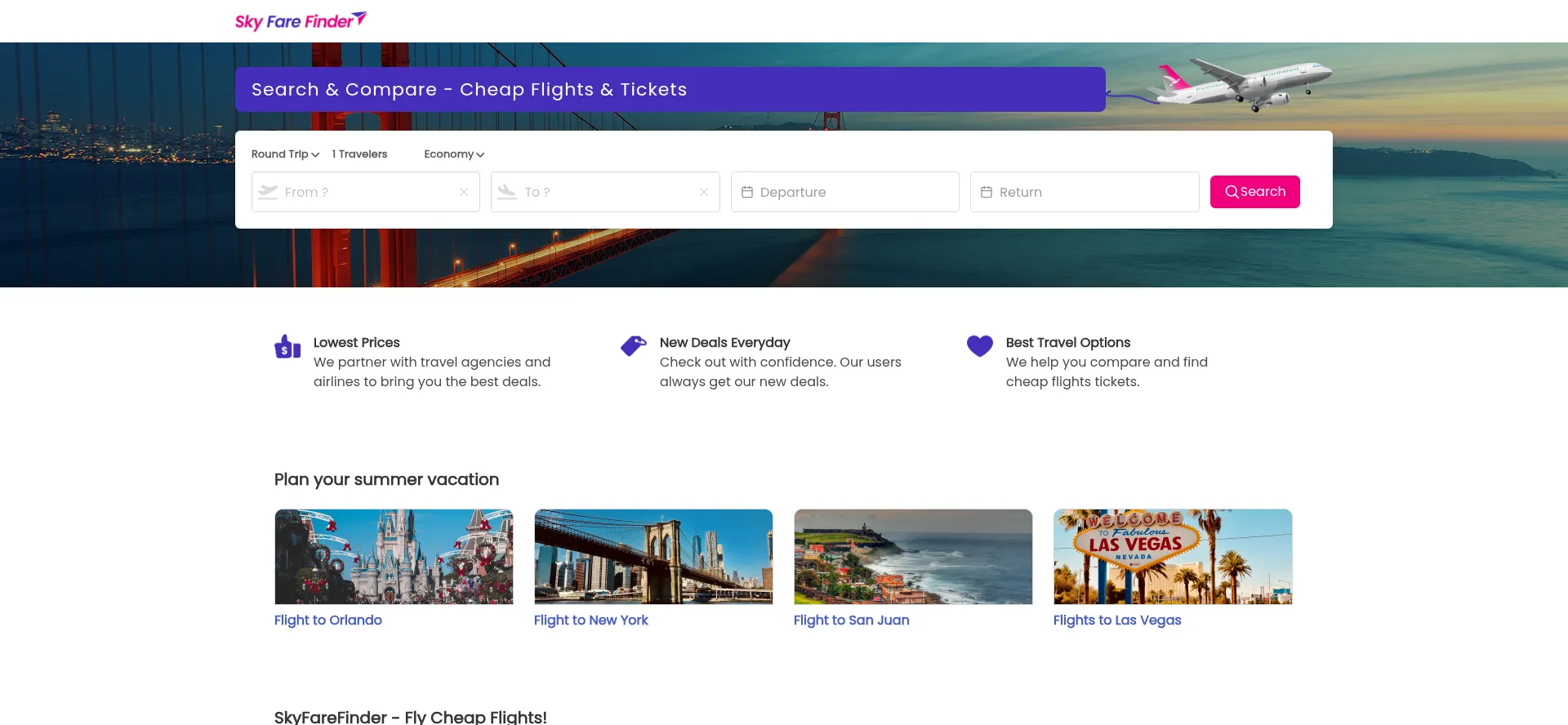Click the Brooklyn Bridge New York thumbnail
The width and height of the screenshot is (1568, 725).
tap(653, 557)
